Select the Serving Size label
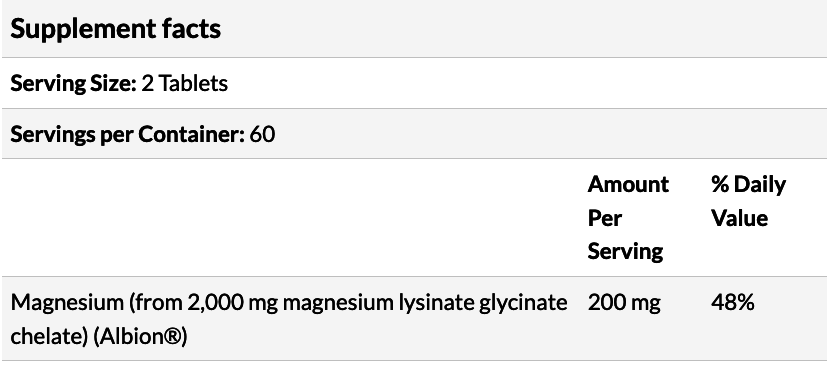 click(x=74, y=84)
